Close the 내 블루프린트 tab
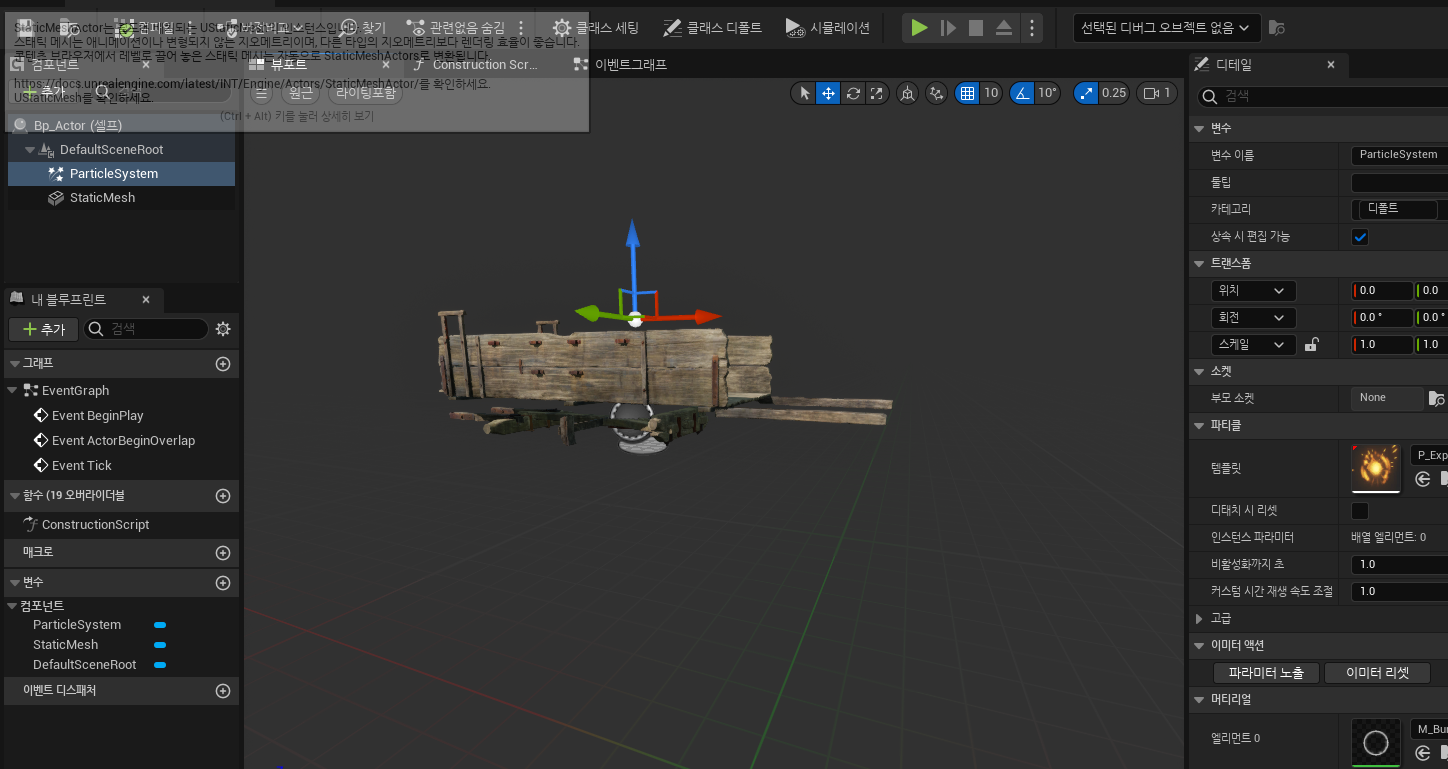This screenshot has width=1448, height=769. (x=146, y=299)
